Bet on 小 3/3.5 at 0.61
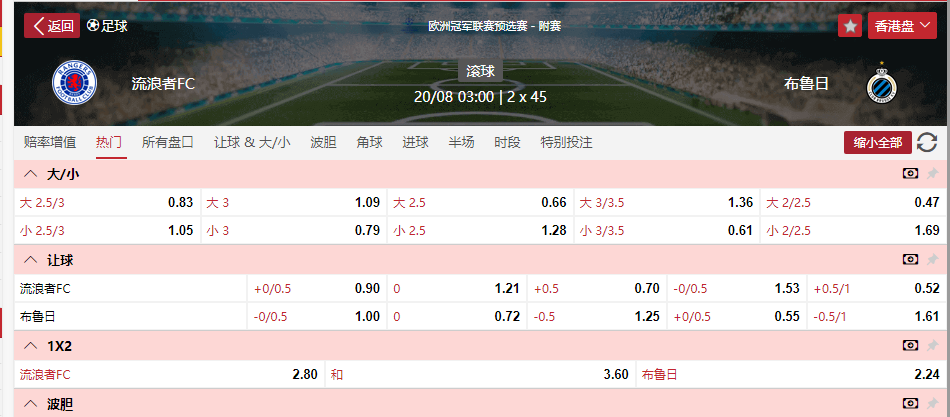 667,230
